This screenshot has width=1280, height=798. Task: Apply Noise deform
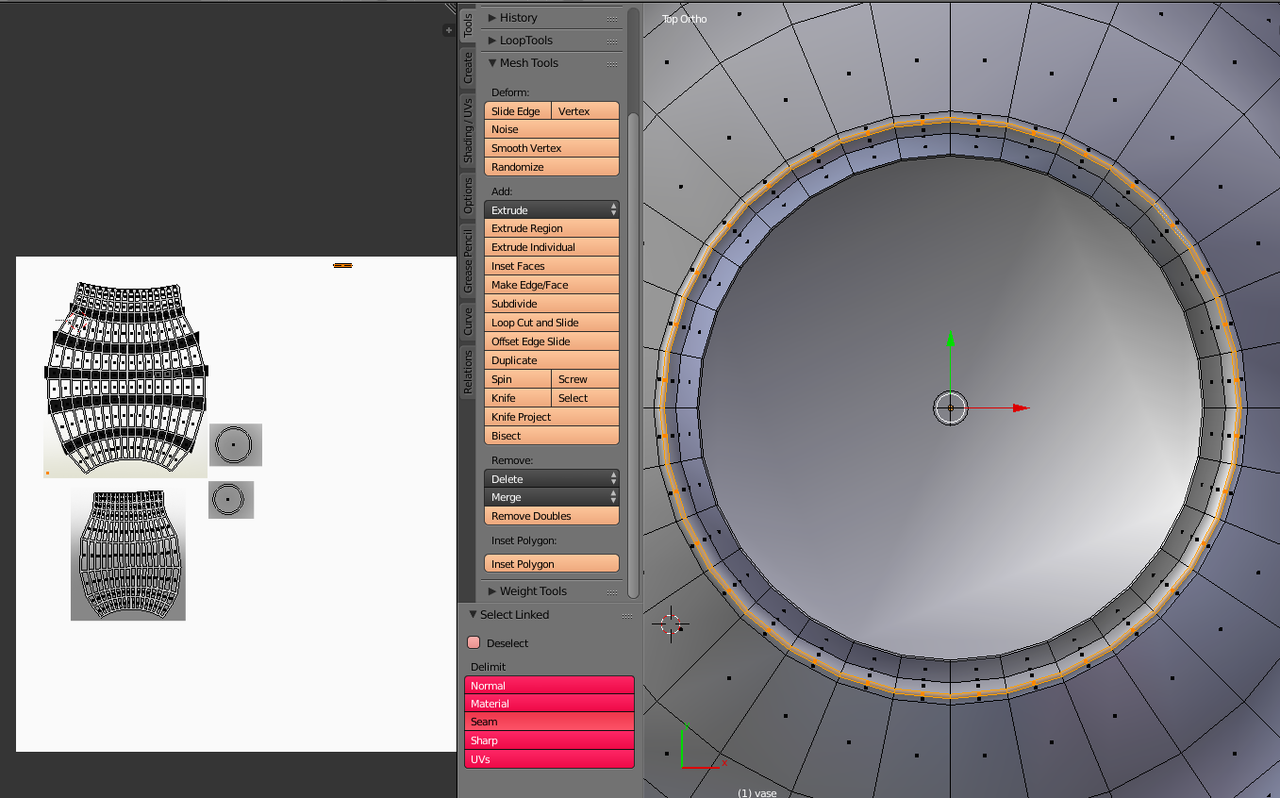552,130
